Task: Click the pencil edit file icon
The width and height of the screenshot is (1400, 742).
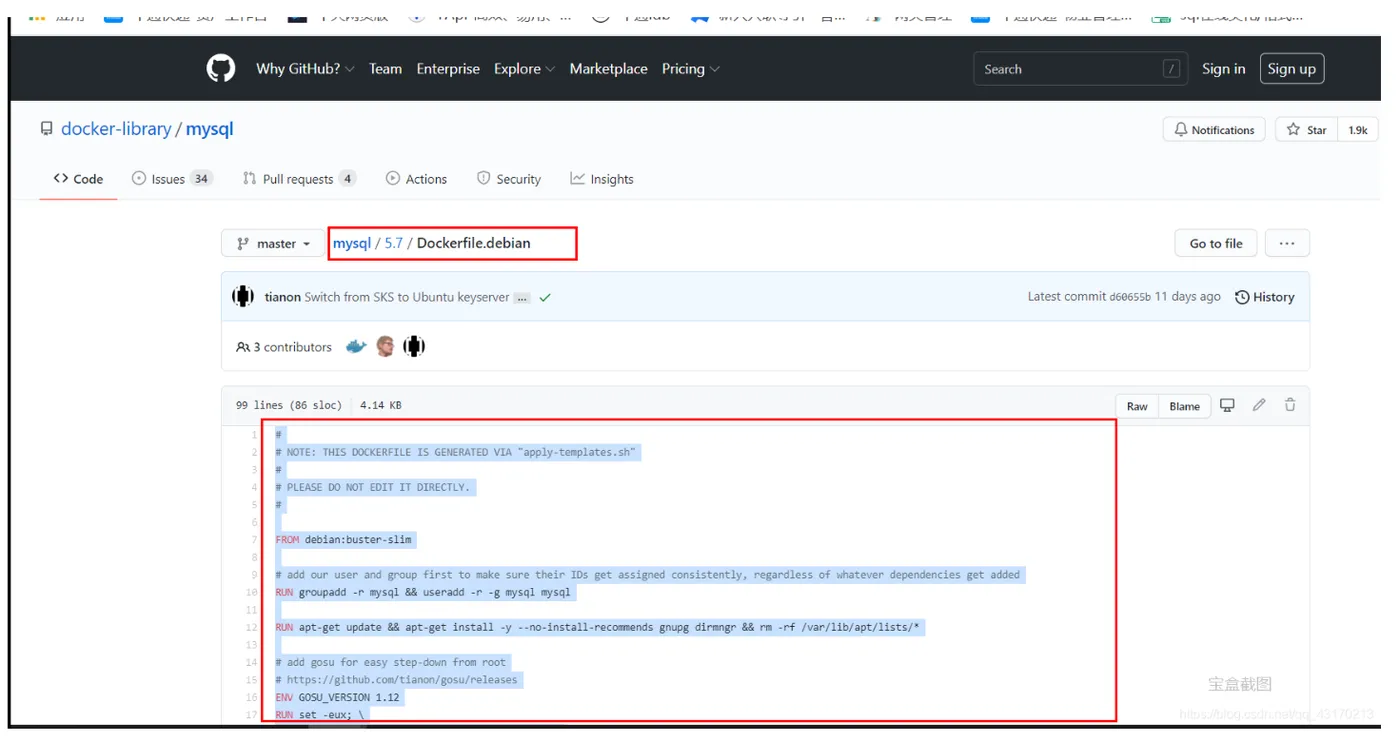Action: (x=1259, y=405)
